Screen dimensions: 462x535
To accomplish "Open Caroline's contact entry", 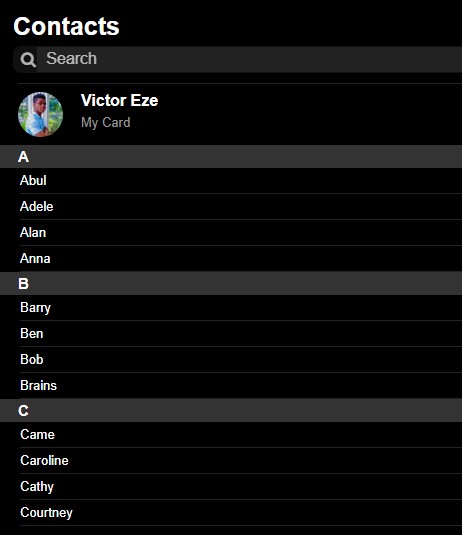I will click(241, 460).
